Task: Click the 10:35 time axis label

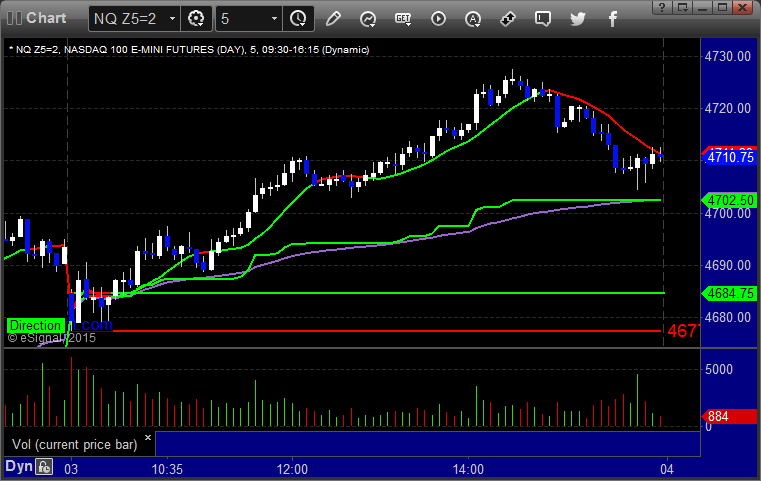Action: click(167, 469)
